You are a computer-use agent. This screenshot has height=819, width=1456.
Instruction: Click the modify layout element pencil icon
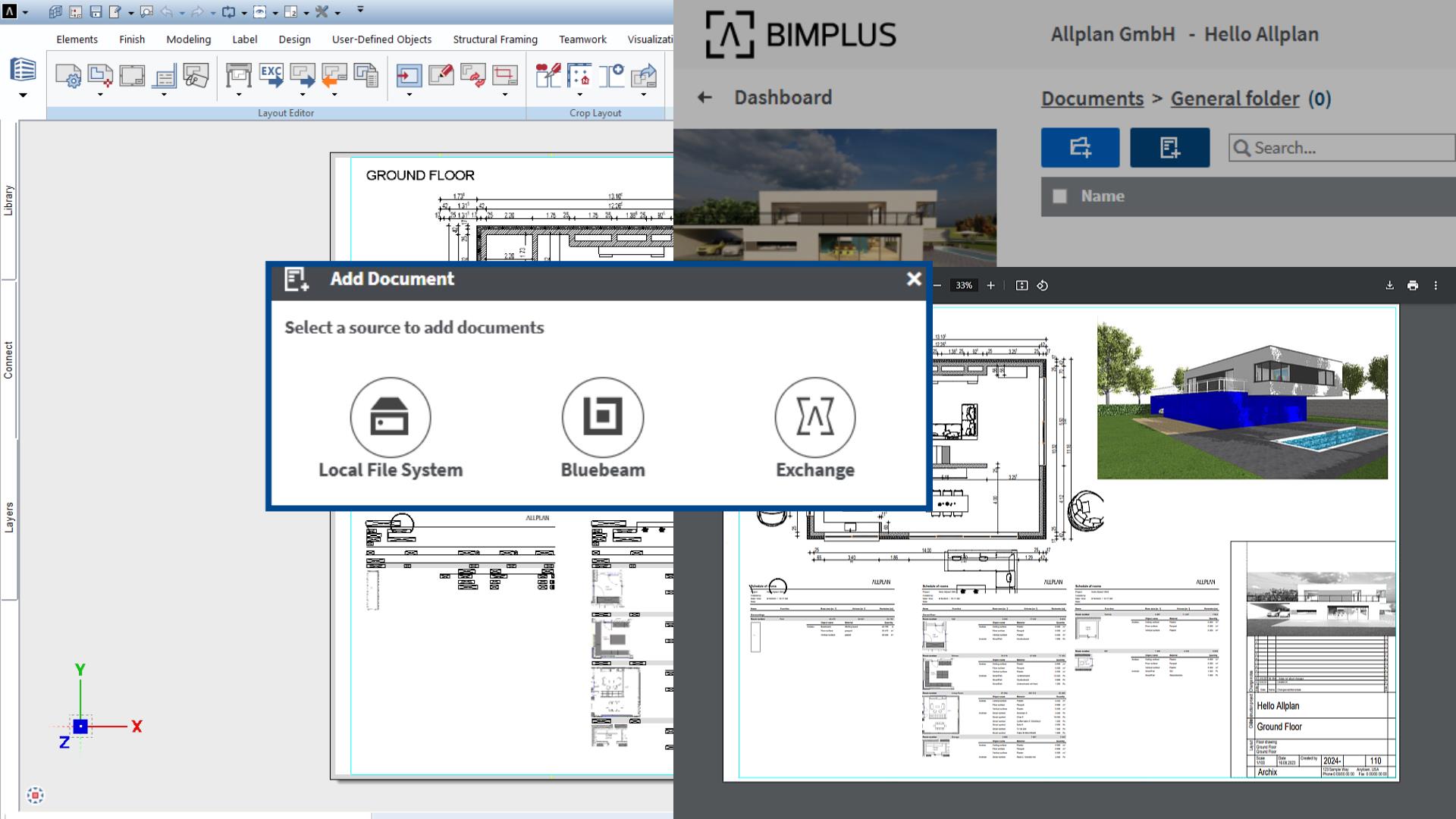pyautogui.click(x=441, y=76)
